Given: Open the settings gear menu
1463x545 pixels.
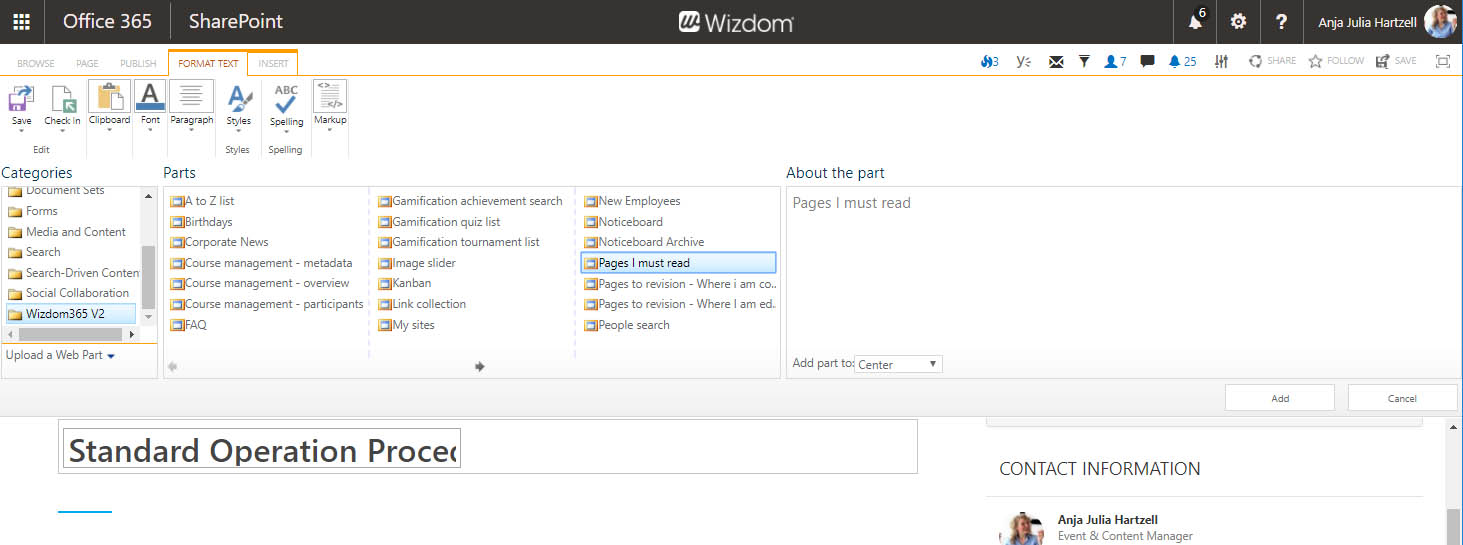Looking at the screenshot, I should pyautogui.click(x=1238, y=21).
